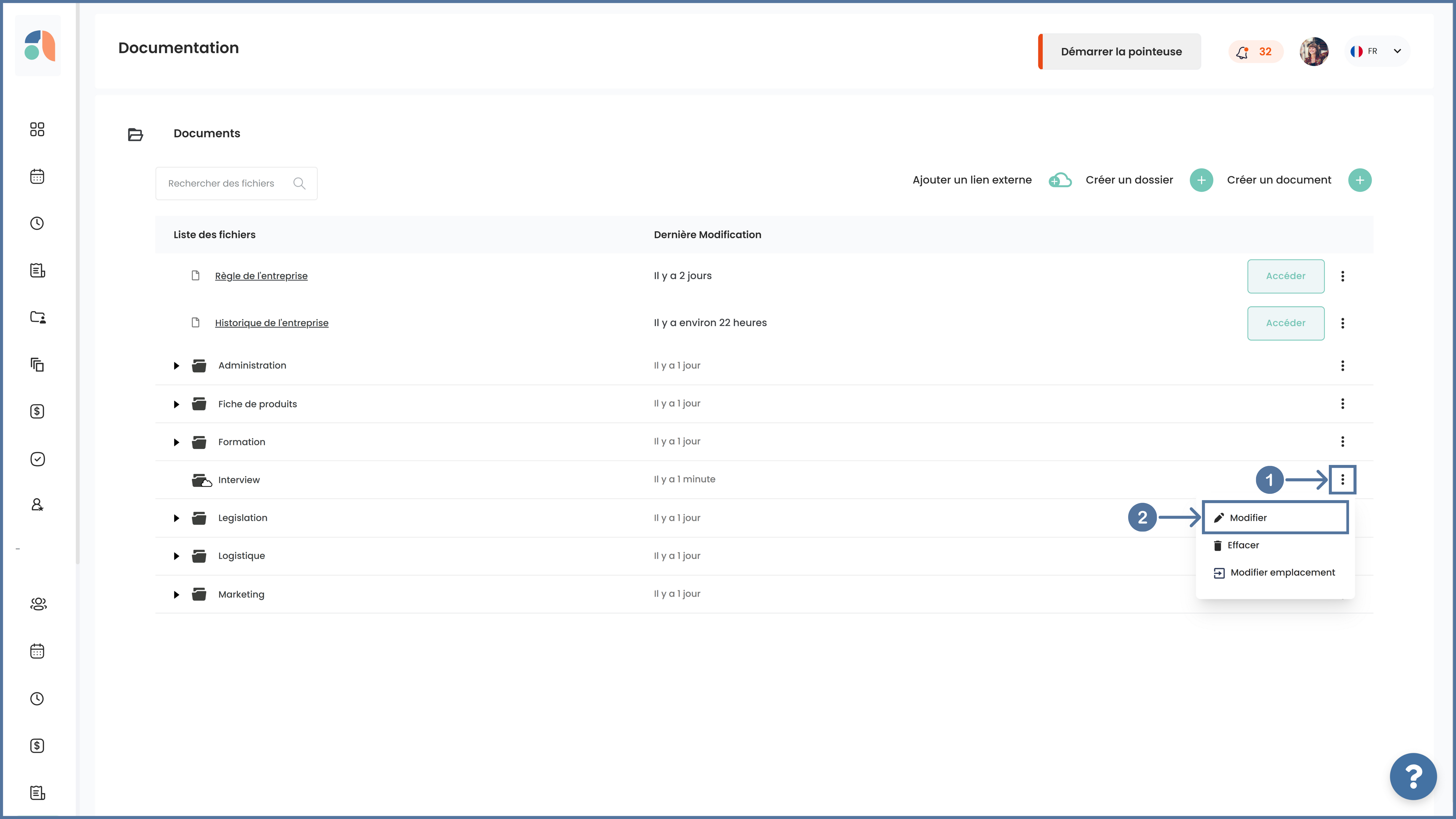Select the Logistique folder name
The height and width of the screenshot is (819, 1456).
tap(241, 556)
